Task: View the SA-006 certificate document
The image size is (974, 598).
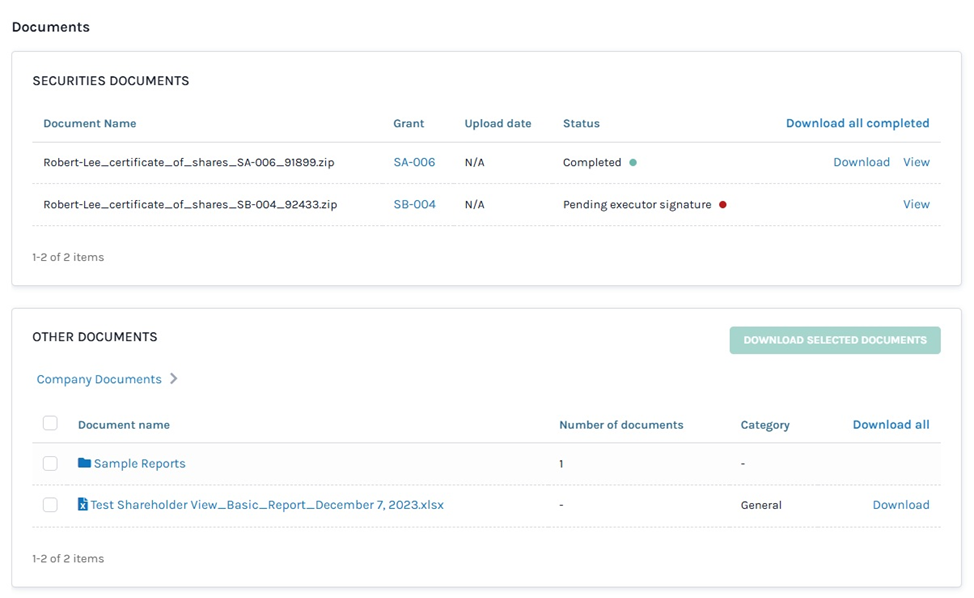Action: (916, 162)
